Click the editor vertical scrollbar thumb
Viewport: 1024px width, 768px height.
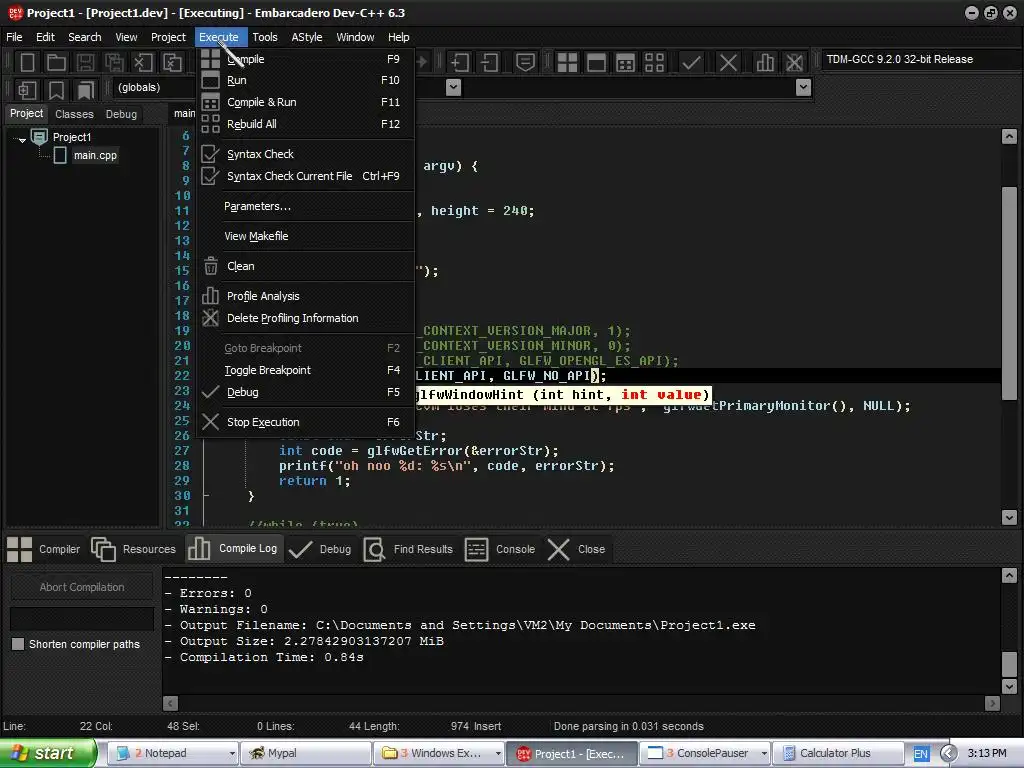click(x=1009, y=293)
